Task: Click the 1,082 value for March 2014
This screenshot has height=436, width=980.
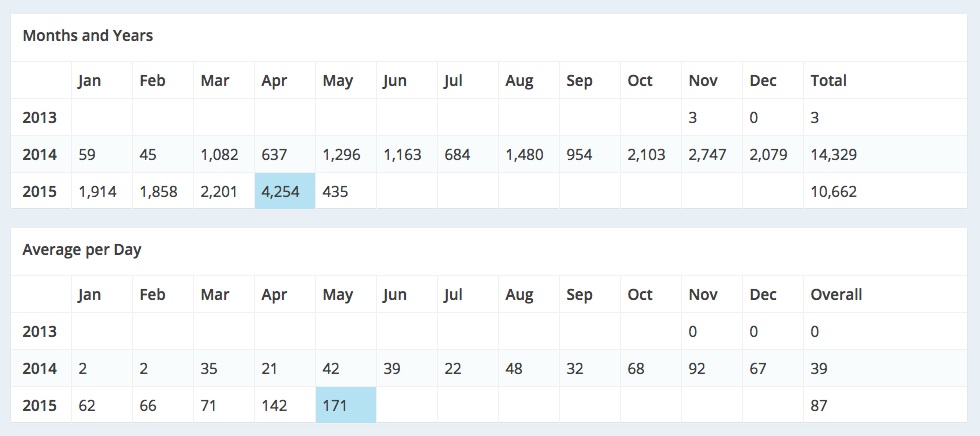Action: [x=219, y=155]
